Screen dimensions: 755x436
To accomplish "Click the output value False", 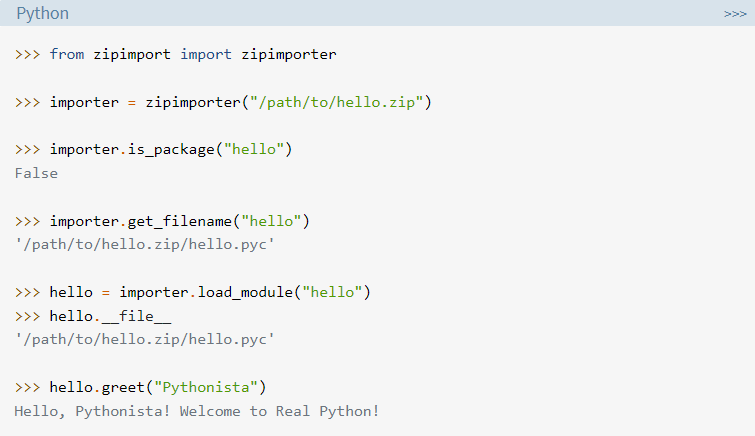I will tap(36, 173).
